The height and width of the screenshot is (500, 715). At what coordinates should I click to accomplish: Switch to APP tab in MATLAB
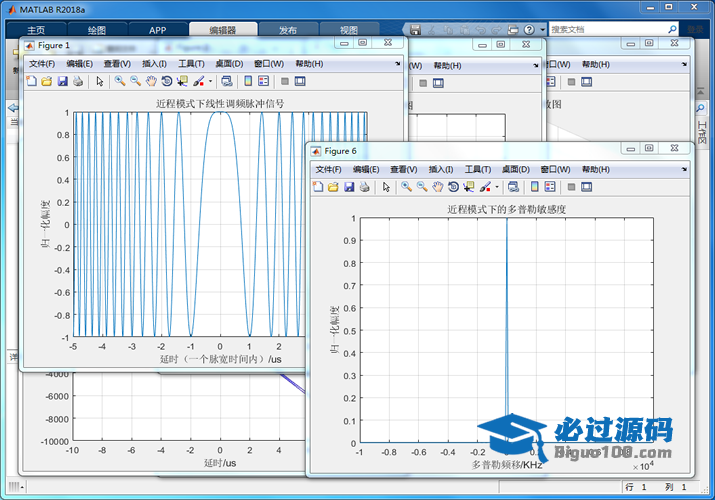tap(157, 30)
